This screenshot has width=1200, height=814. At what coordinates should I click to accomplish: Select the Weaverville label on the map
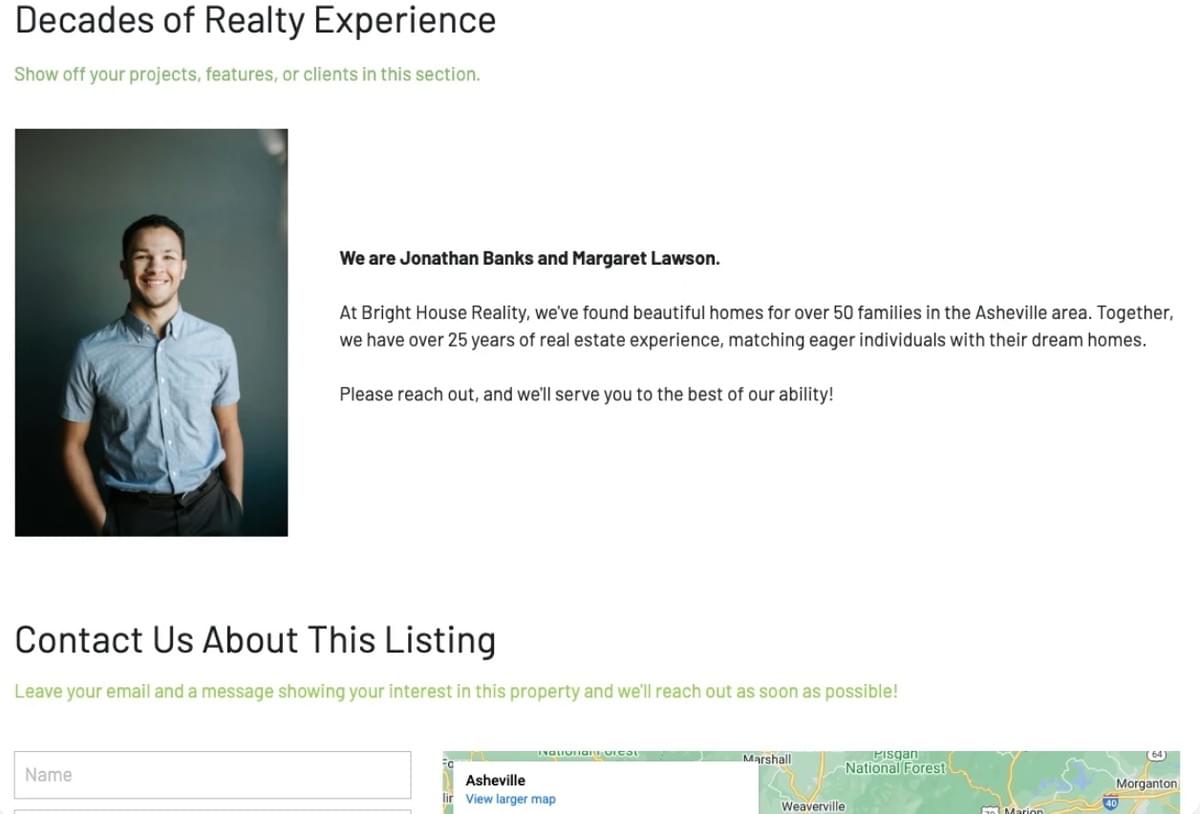pyautogui.click(x=813, y=806)
